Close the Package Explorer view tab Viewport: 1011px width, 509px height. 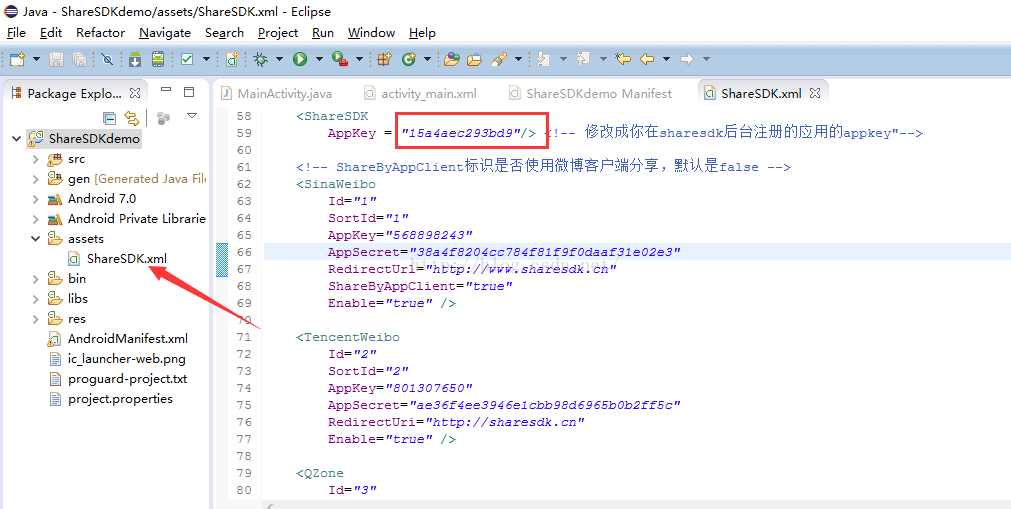point(134,94)
